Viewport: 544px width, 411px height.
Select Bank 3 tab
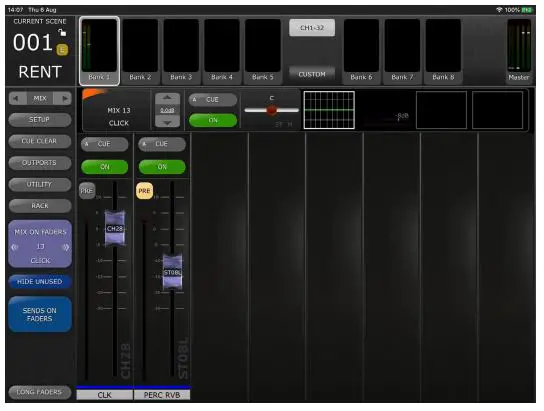[181, 51]
